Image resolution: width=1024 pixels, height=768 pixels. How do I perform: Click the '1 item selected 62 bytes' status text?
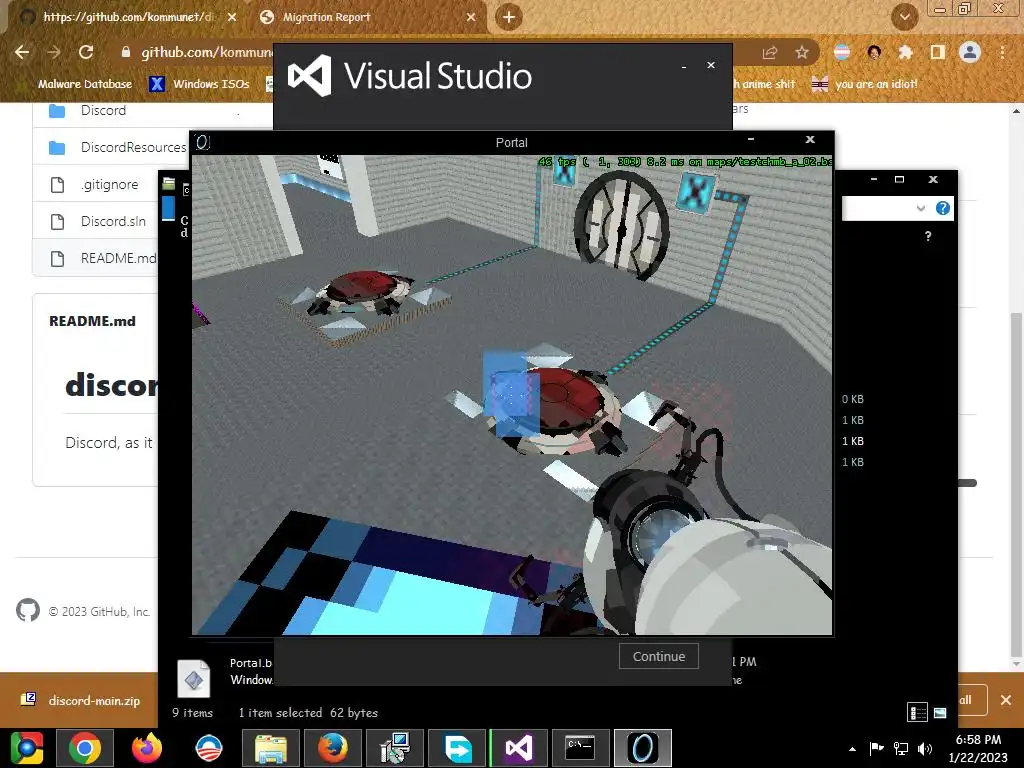click(x=308, y=713)
